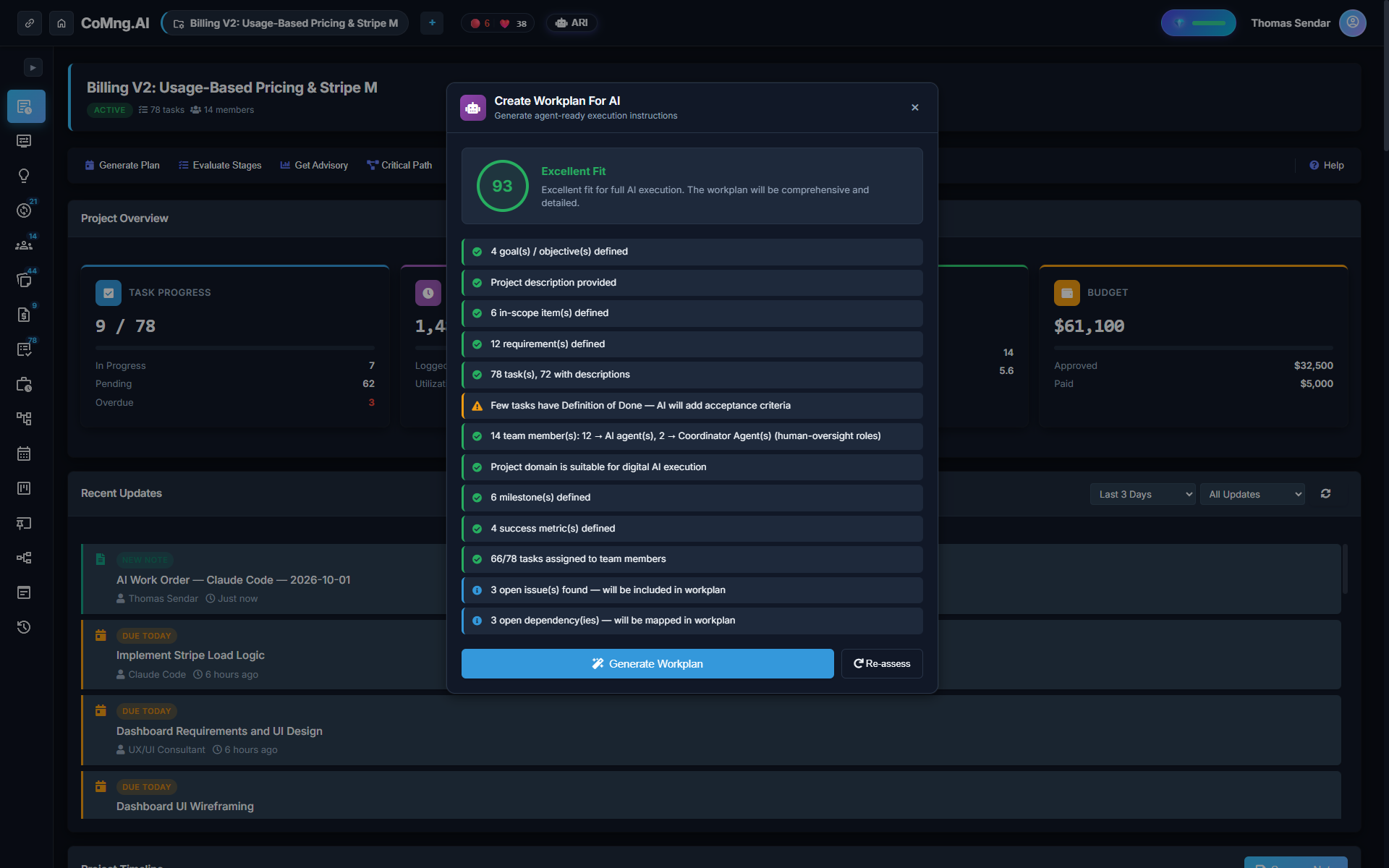Viewport: 1389px width, 868px height.
Task: Click the Generate Workplan button
Action: click(x=647, y=663)
